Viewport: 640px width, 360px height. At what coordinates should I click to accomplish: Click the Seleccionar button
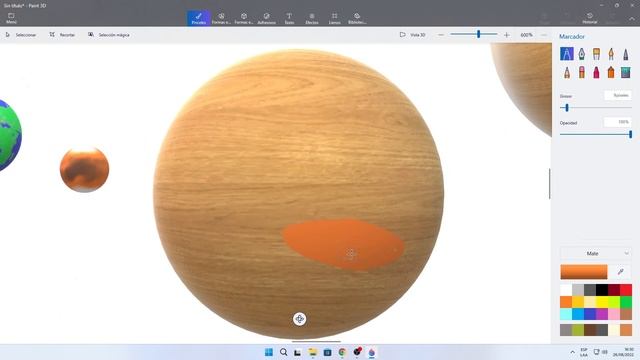point(21,35)
